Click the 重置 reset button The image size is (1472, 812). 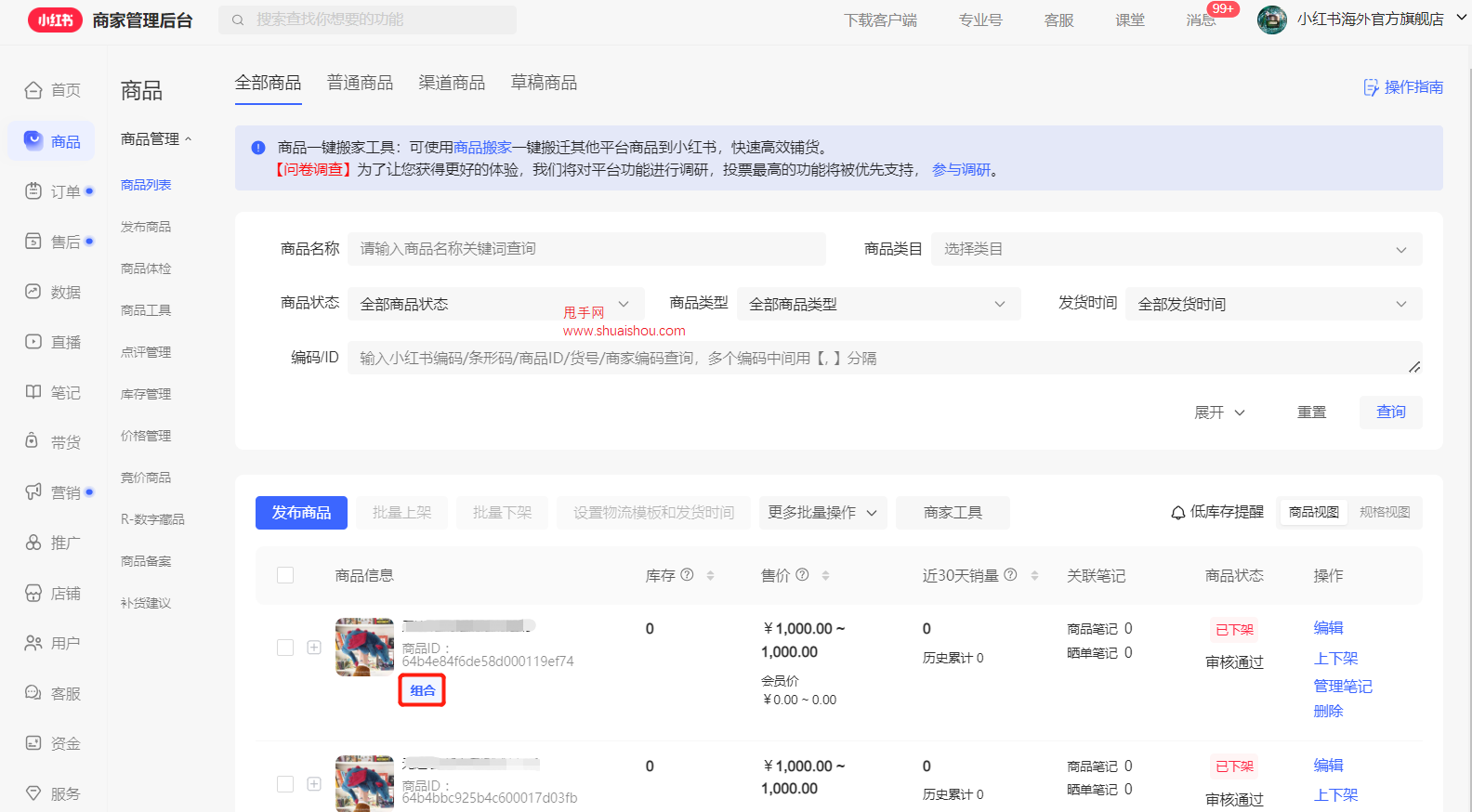[x=1311, y=413]
